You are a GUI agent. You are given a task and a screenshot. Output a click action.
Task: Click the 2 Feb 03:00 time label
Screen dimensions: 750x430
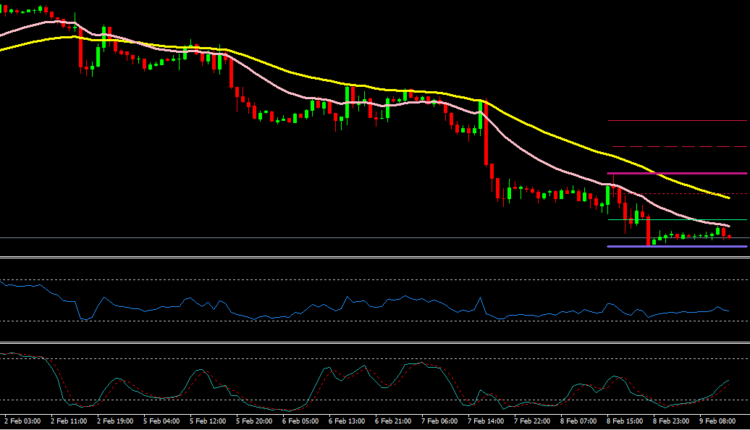(x=23, y=421)
